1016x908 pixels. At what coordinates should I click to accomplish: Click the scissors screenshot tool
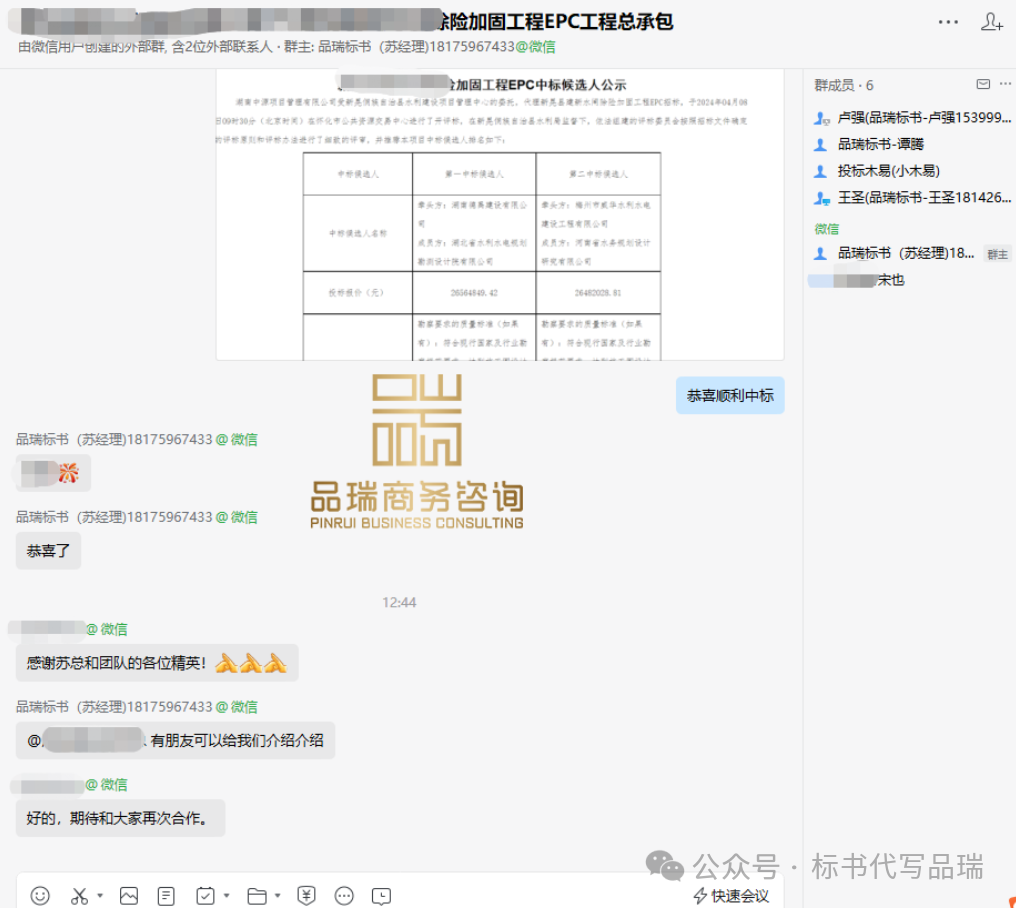(79, 896)
